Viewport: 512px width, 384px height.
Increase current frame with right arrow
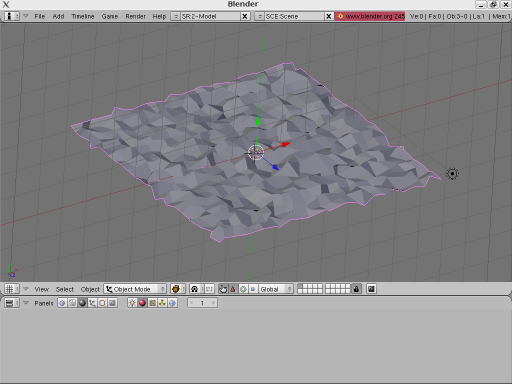point(213,303)
